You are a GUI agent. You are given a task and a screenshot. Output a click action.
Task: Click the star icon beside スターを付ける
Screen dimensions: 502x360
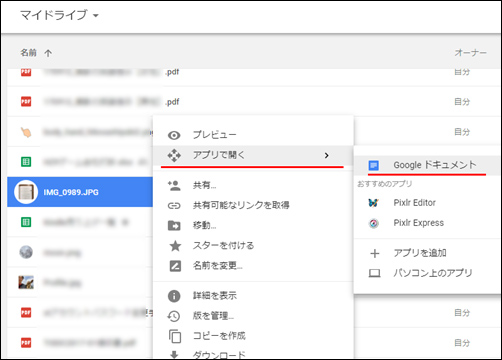[175, 246]
